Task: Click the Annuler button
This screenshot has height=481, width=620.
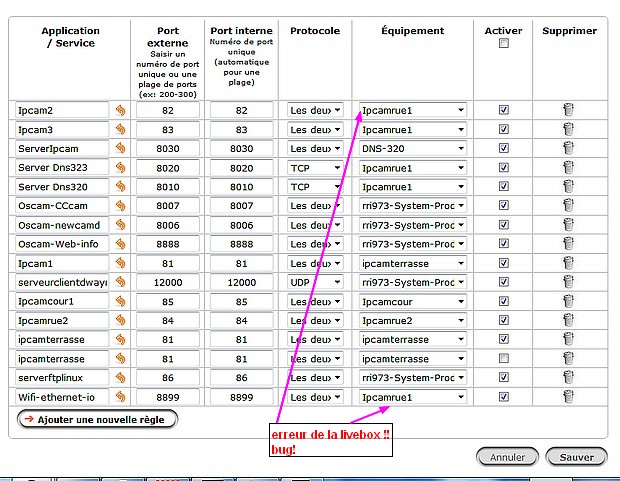Action: click(x=507, y=457)
